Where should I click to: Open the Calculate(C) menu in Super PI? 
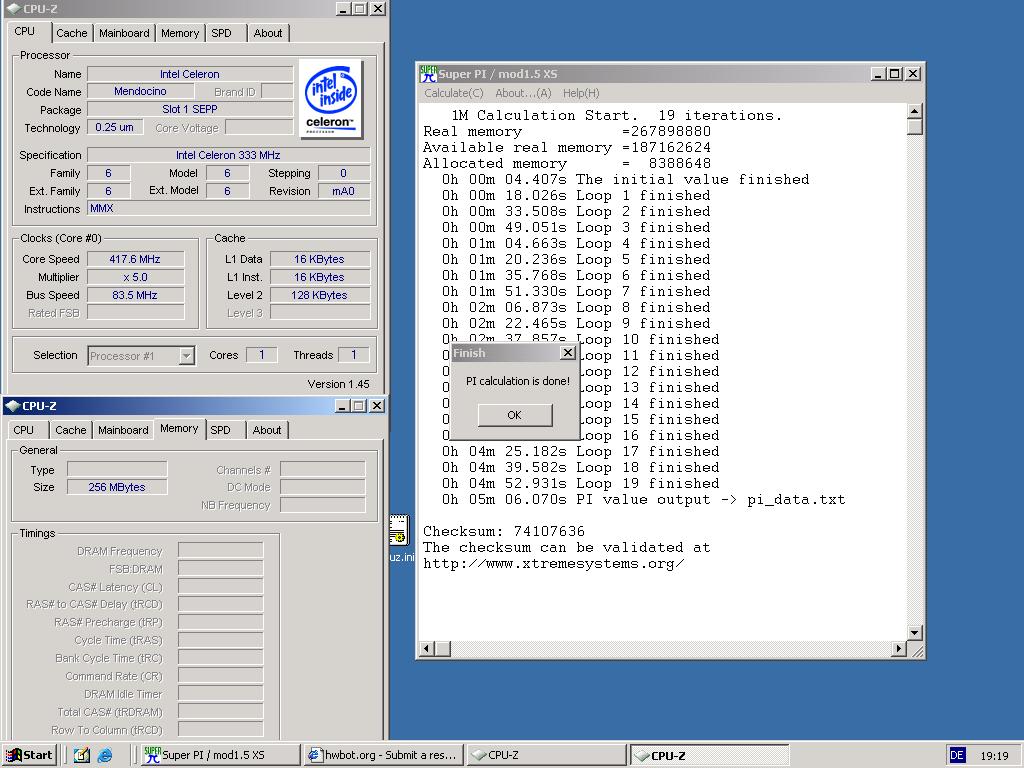click(x=454, y=93)
